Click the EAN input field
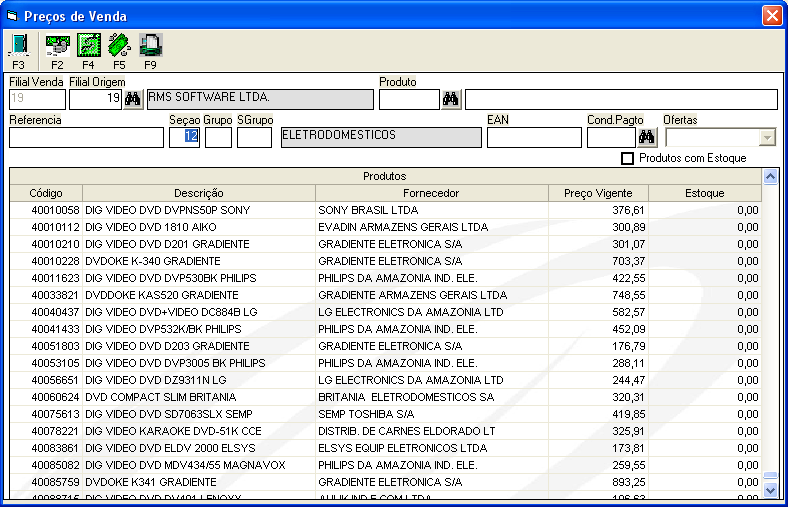This screenshot has width=788, height=507. tap(534, 137)
